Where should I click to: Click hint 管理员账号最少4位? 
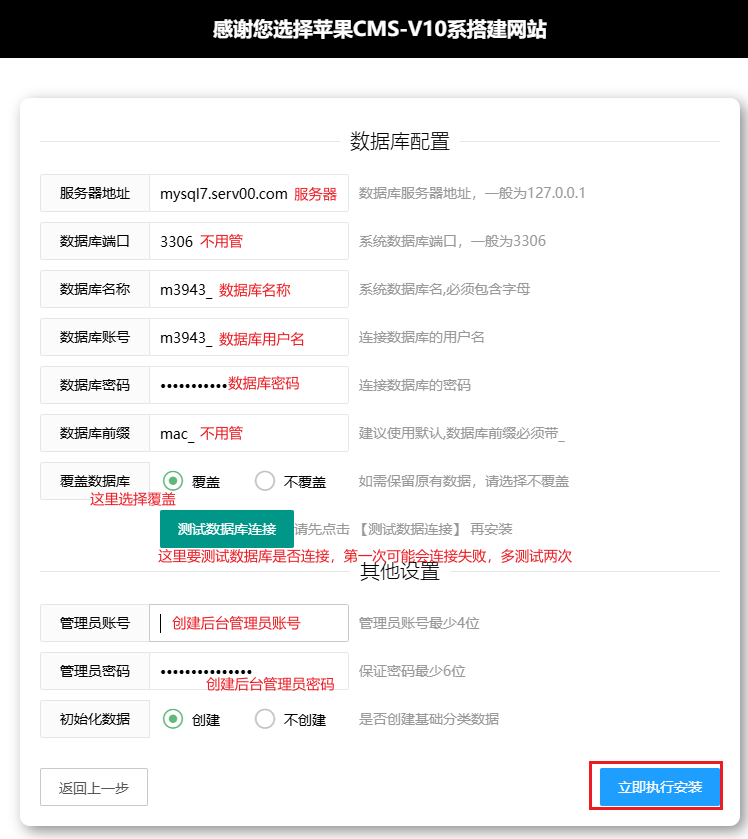418,623
